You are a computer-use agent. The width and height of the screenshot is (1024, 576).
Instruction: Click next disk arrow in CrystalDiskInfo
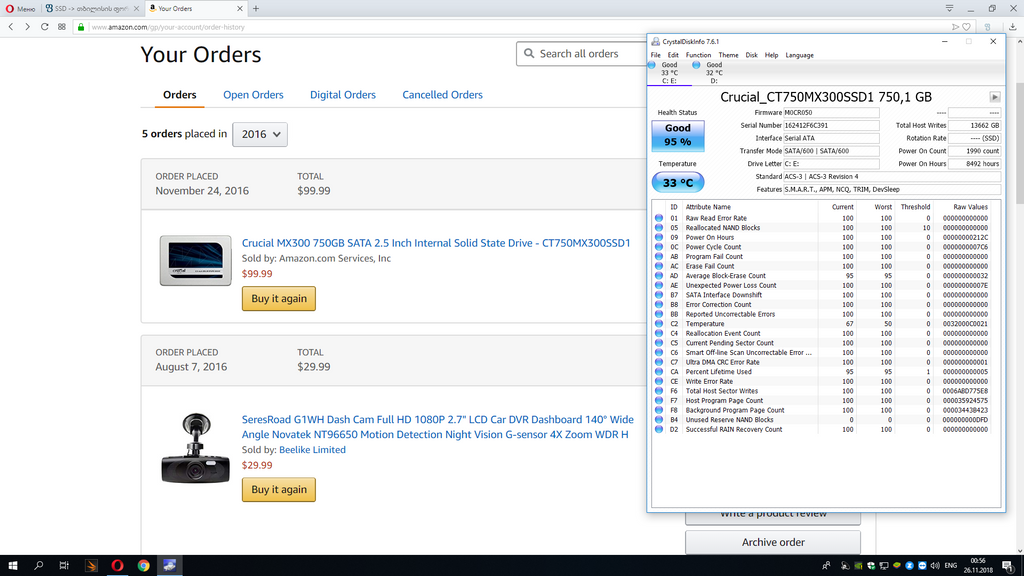(x=995, y=97)
